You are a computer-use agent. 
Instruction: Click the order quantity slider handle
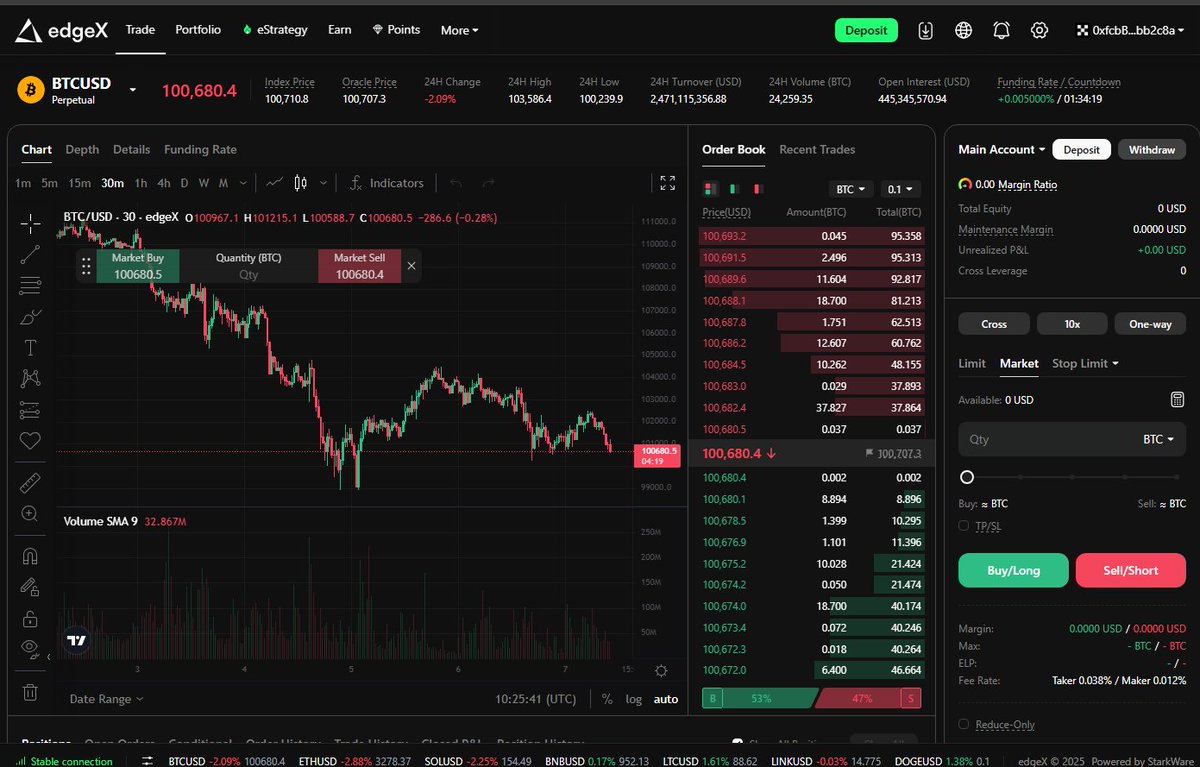pyautogui.click(x=967, y=477)
